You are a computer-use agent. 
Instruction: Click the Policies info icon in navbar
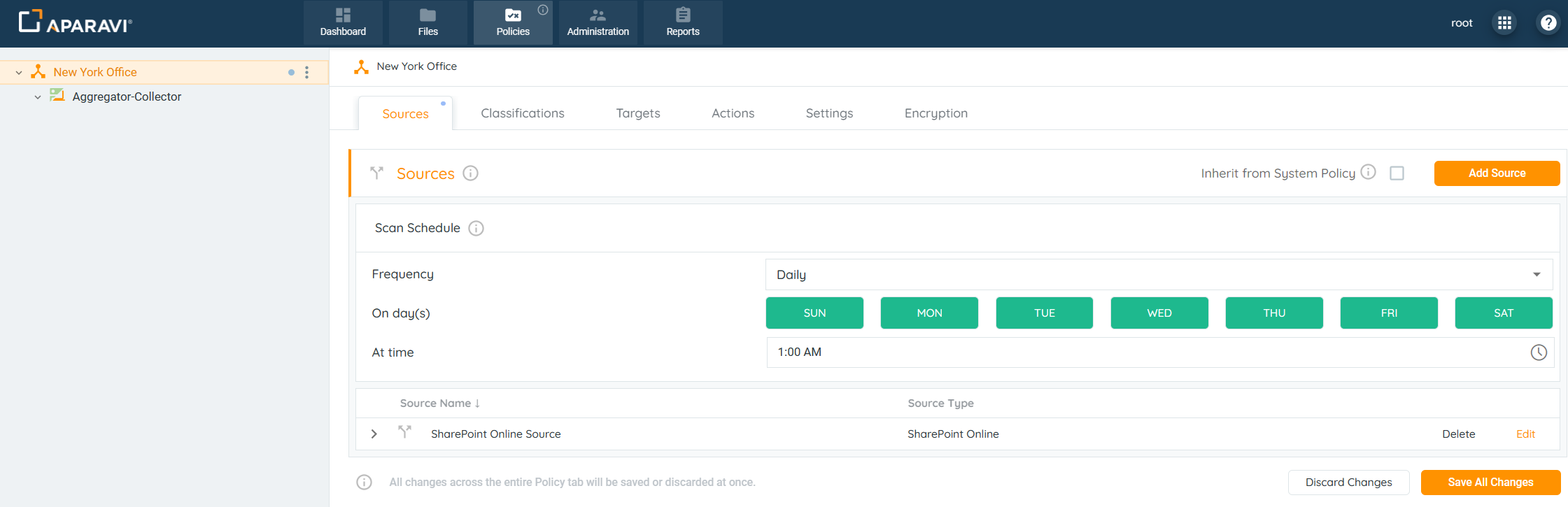click(543, 10)
